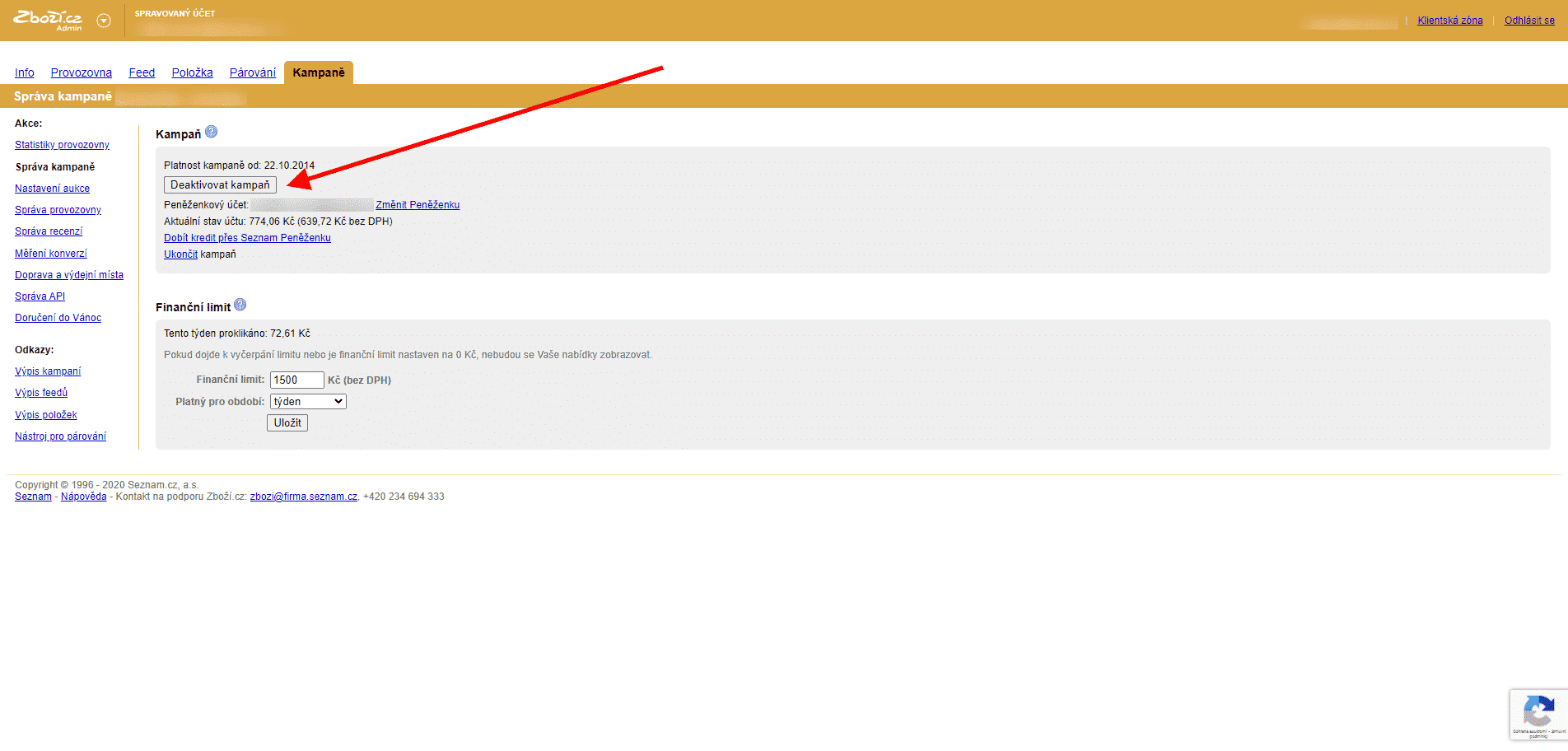Click Dobít kredit přes Seznam Peněženku
The height and width of the screenshot is (751, 1568).
click(247, 238)
